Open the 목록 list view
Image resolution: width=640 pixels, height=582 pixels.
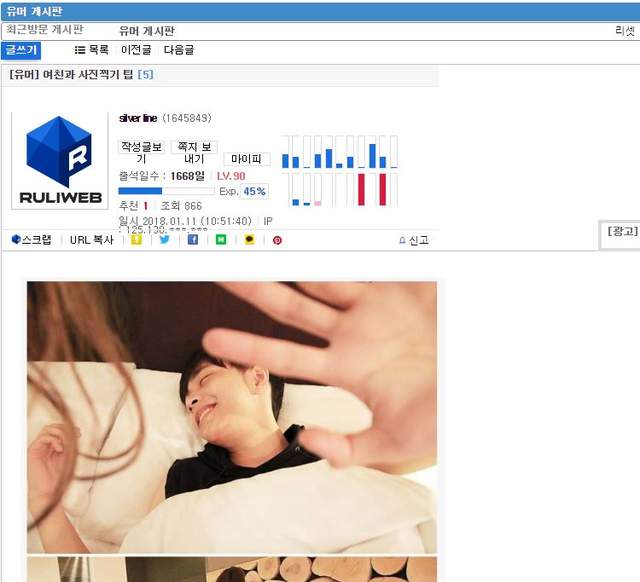click(92, 50)
